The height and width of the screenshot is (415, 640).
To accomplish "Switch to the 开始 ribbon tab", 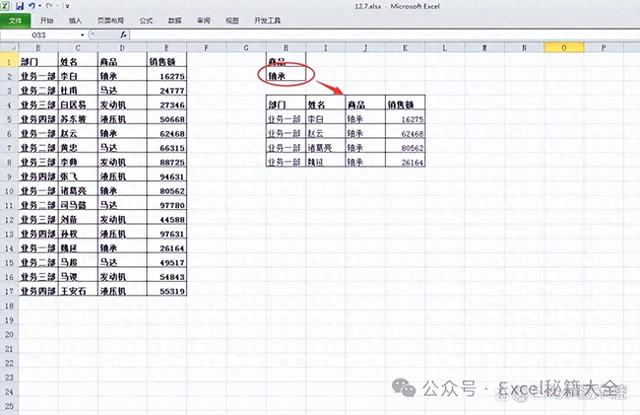I will [x=47, y=20].
